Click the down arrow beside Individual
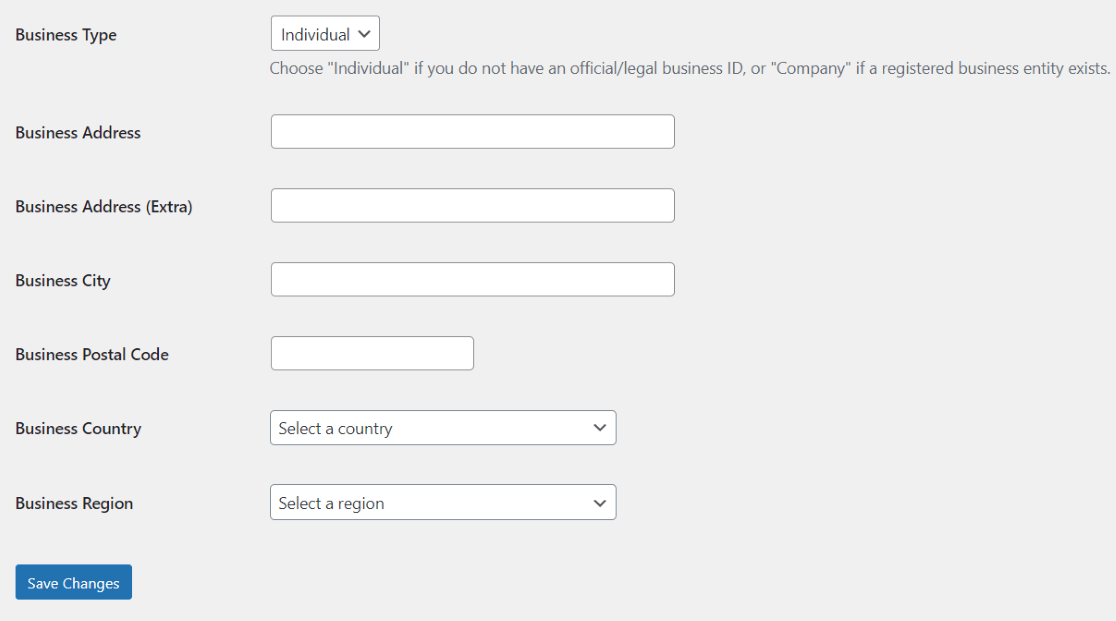Viewport: 1116px width, 621px height. 364,33
